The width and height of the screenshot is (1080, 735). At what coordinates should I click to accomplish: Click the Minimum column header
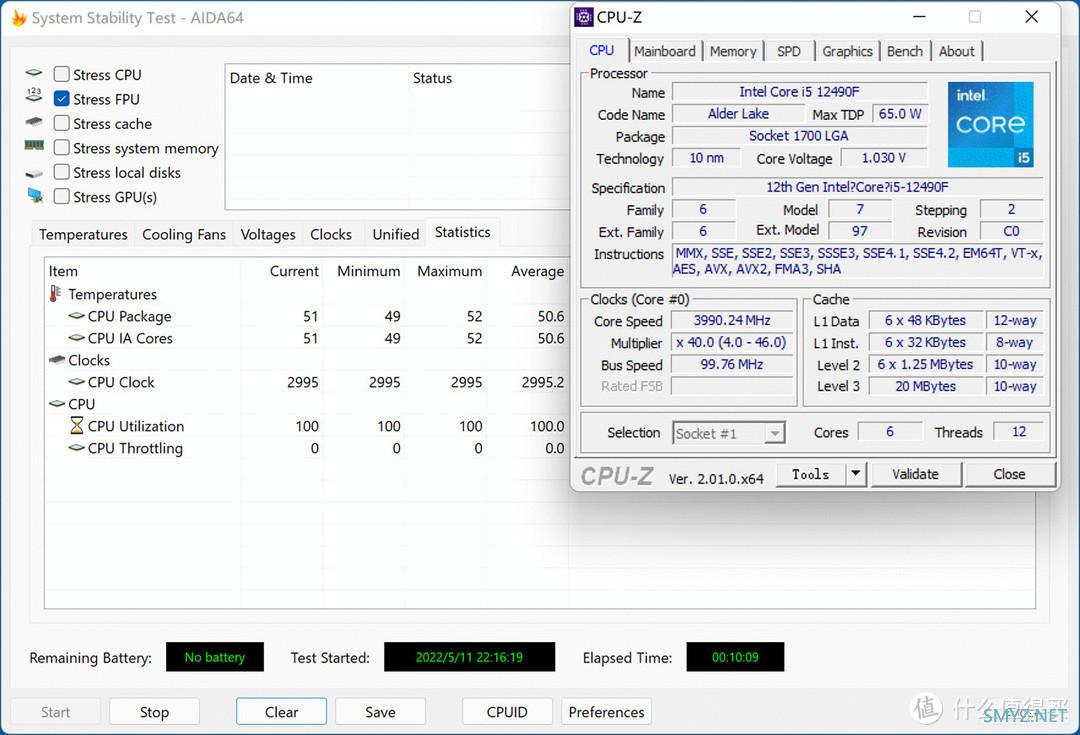point(364,271)
